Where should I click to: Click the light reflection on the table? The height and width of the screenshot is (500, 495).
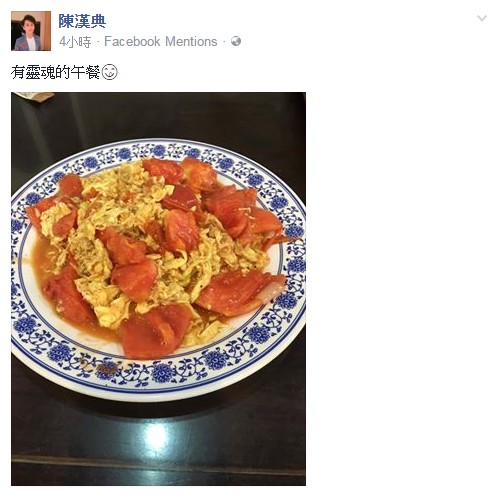pyautogui.click(x=156, y=437)
